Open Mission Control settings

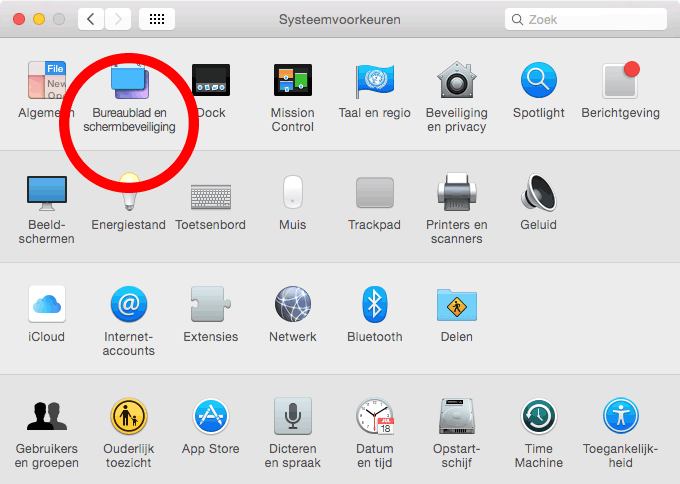[293, 82]
